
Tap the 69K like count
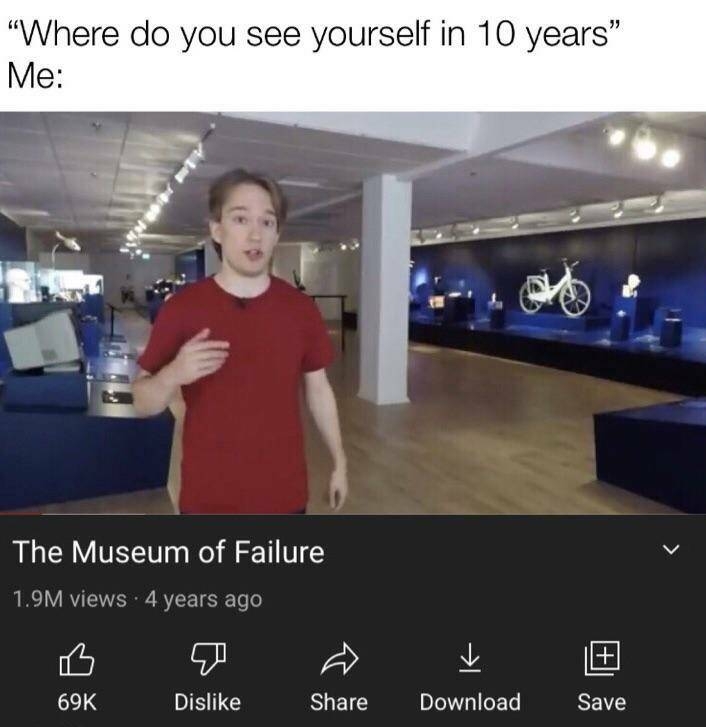[77, 701]
